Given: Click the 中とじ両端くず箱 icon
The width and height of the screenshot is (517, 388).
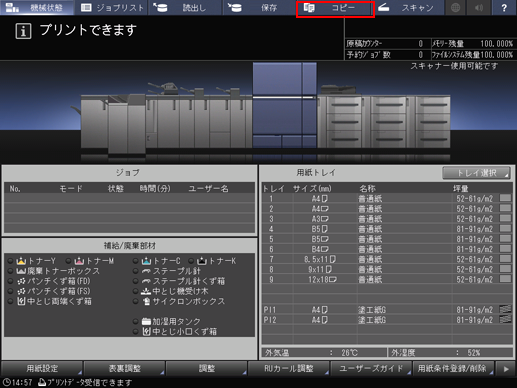Looking at the screenshot, I should (21, 301).
